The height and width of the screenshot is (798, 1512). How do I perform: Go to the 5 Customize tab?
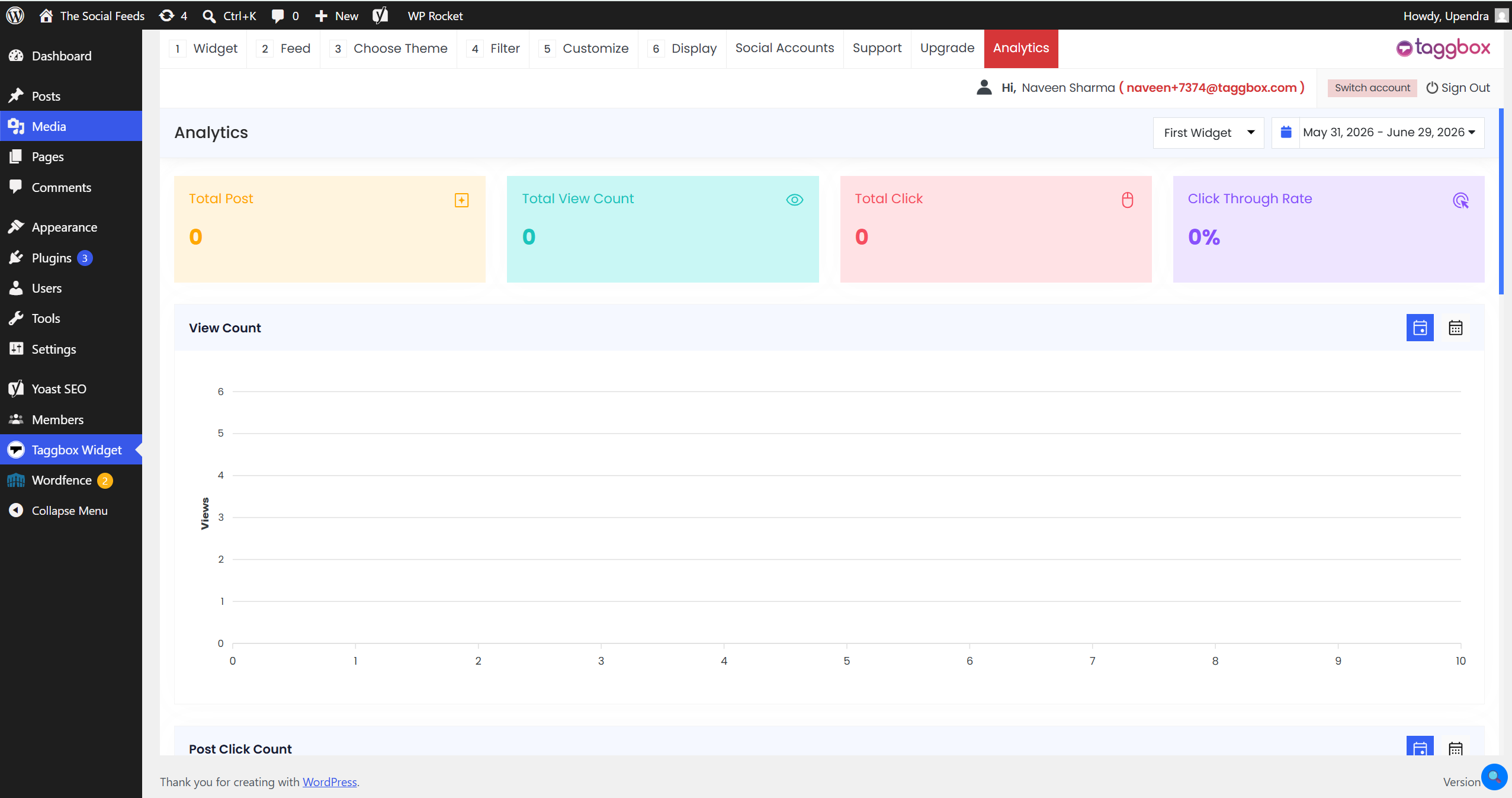tap(584, 49)
